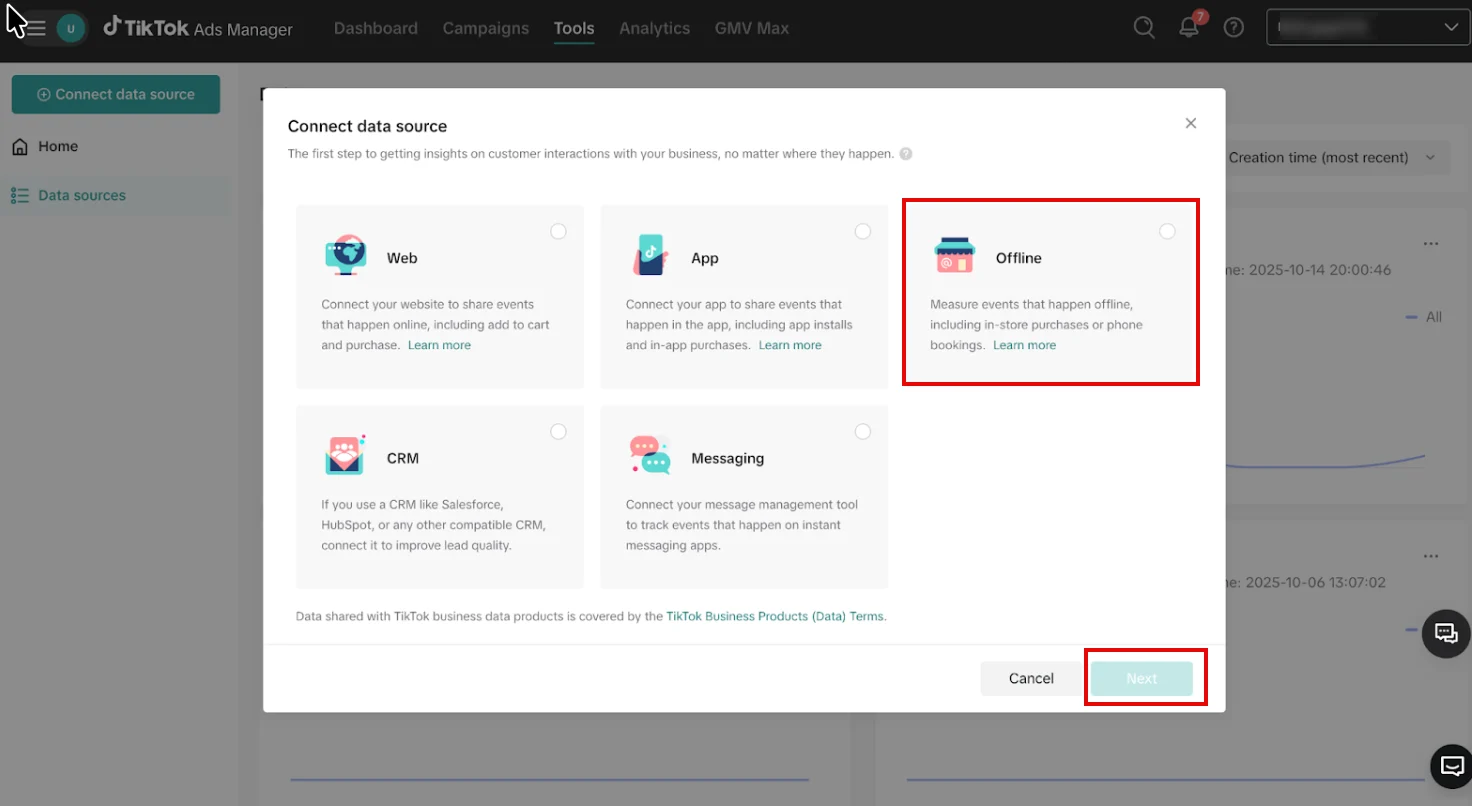Click the Web globe icon

[346, 256]
